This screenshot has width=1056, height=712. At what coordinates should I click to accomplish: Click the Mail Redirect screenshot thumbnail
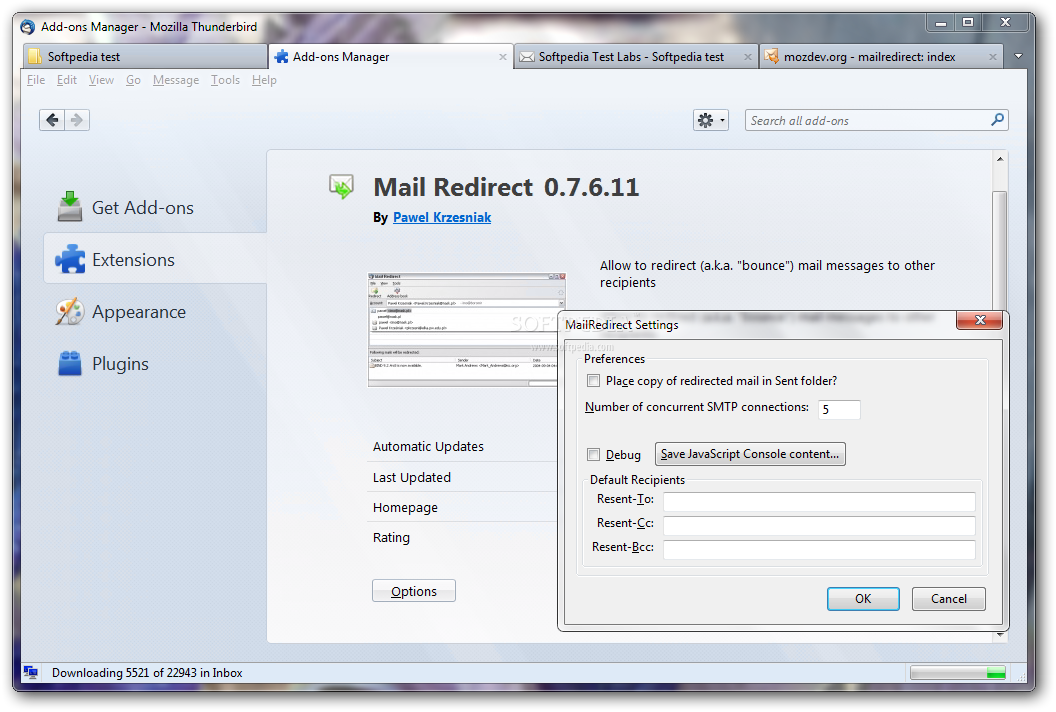[x=463, y=330]
